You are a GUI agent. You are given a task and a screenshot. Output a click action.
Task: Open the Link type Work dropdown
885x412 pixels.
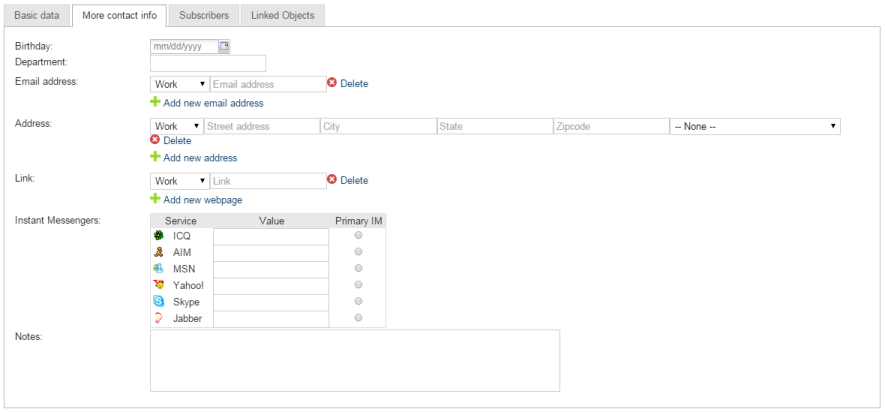(179, 181)
